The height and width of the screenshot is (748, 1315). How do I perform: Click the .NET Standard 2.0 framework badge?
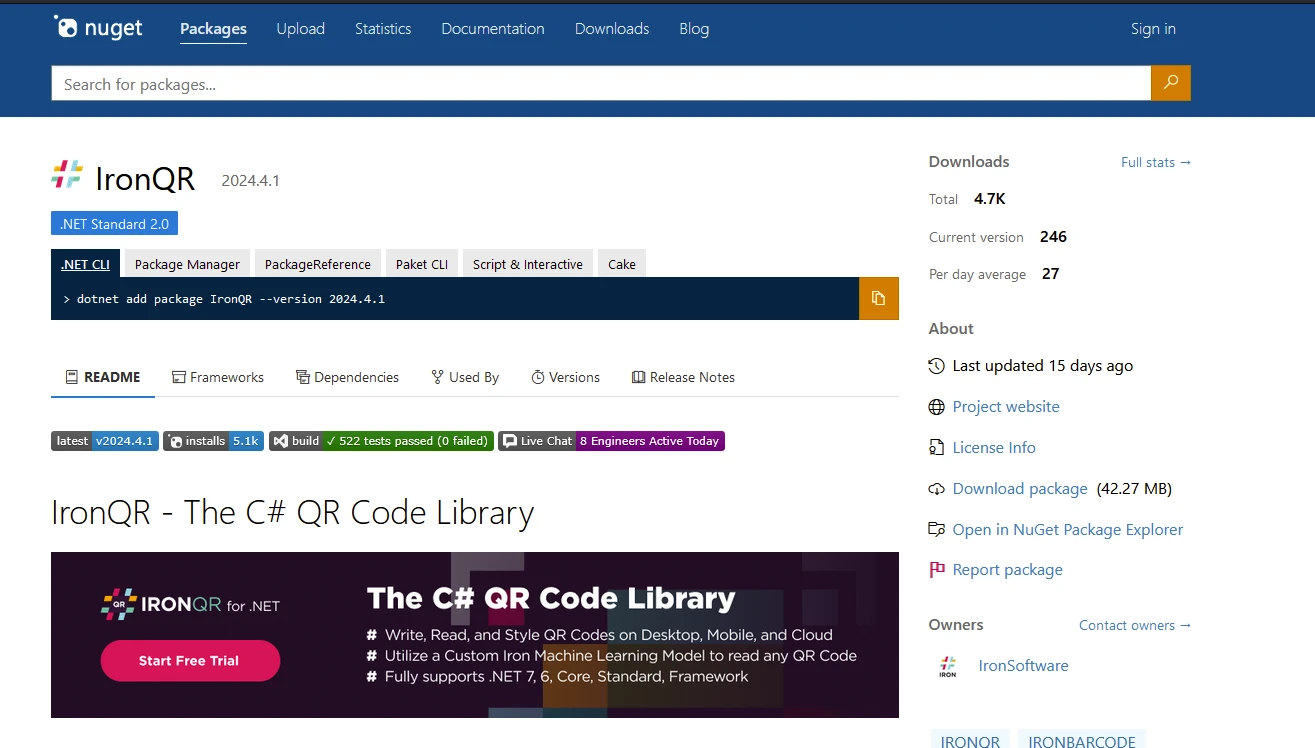click(114, 224)
